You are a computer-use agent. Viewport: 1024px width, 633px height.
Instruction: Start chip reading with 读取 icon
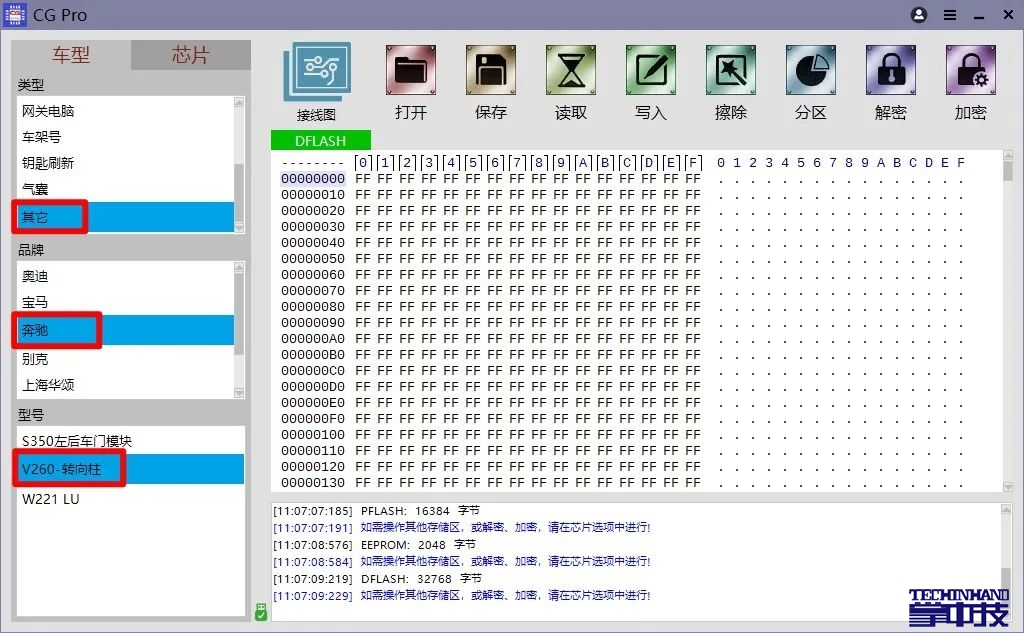point(571,72)
